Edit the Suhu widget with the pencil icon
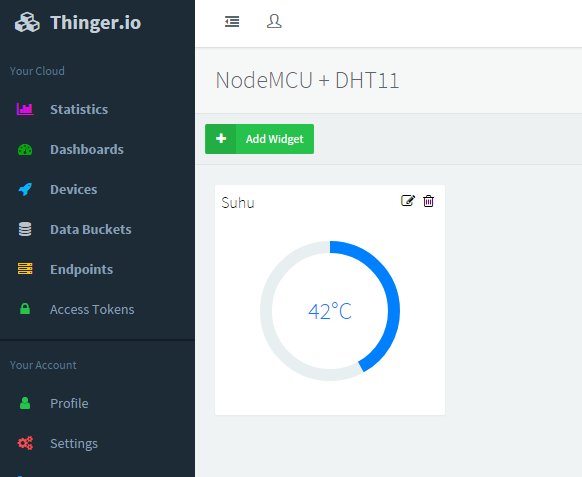The image size is (582, 477). coord(408,200)
